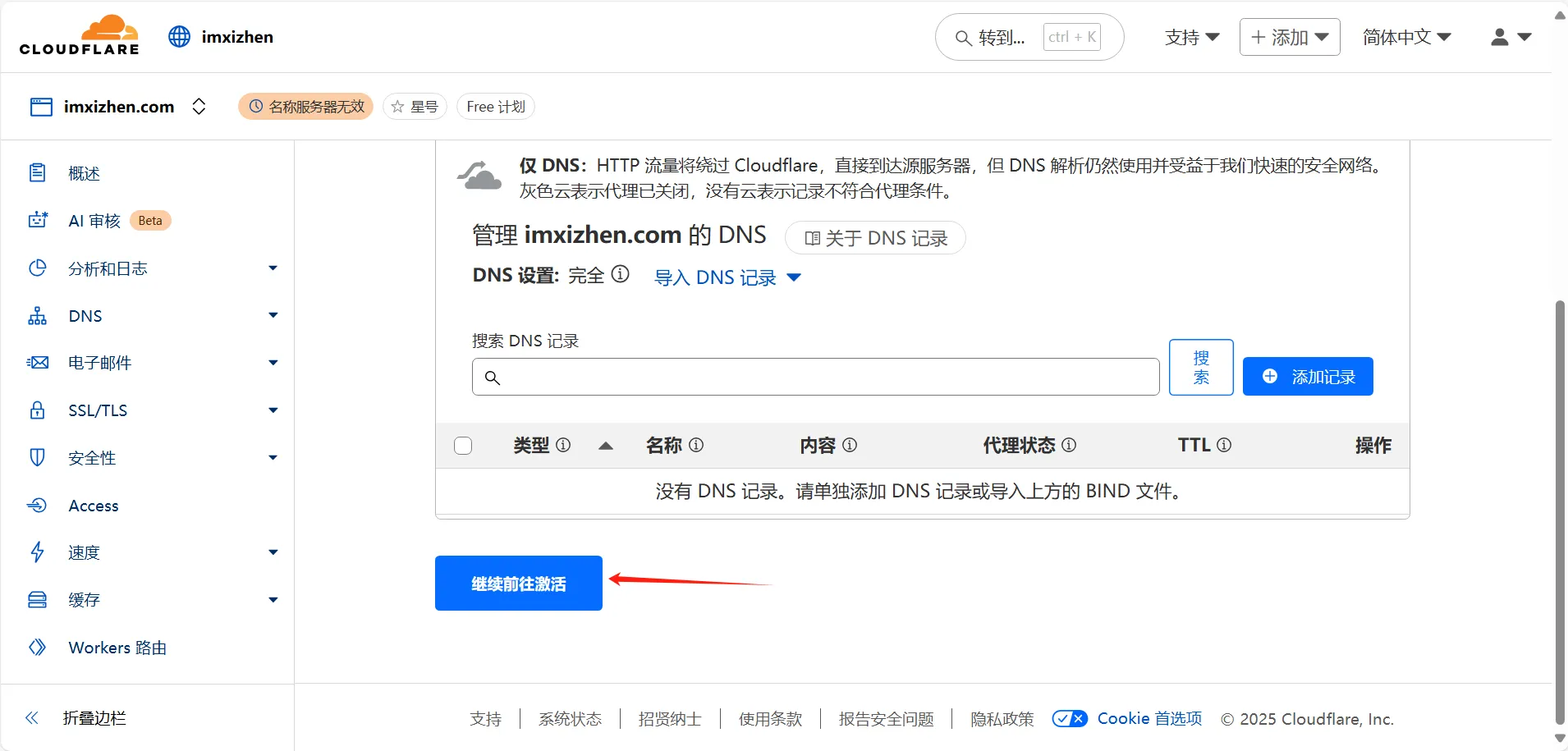Click the Free 计划 badge
Viewport: 1568px width, 751px height.
coord(496,107)
